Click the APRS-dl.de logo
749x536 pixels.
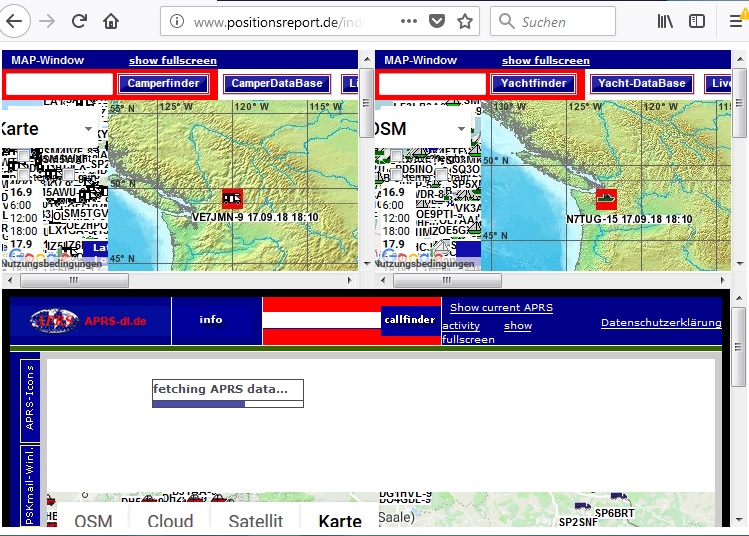88,321
